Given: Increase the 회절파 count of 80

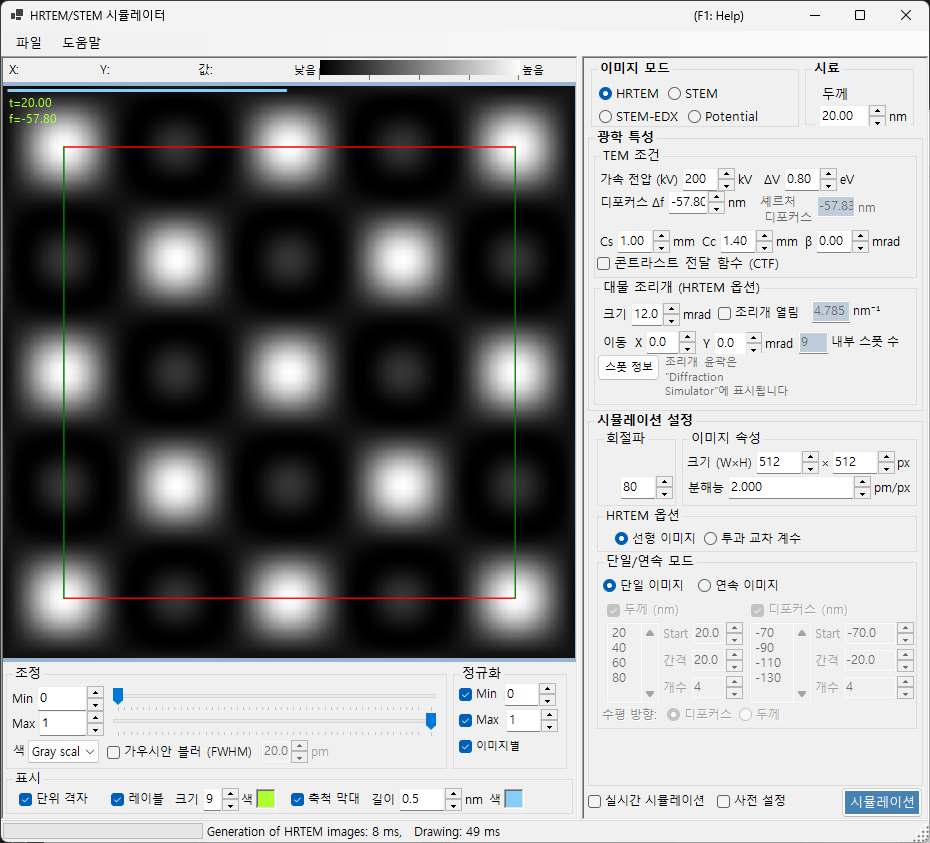Looking at the screenshot, I should (664, 482).
